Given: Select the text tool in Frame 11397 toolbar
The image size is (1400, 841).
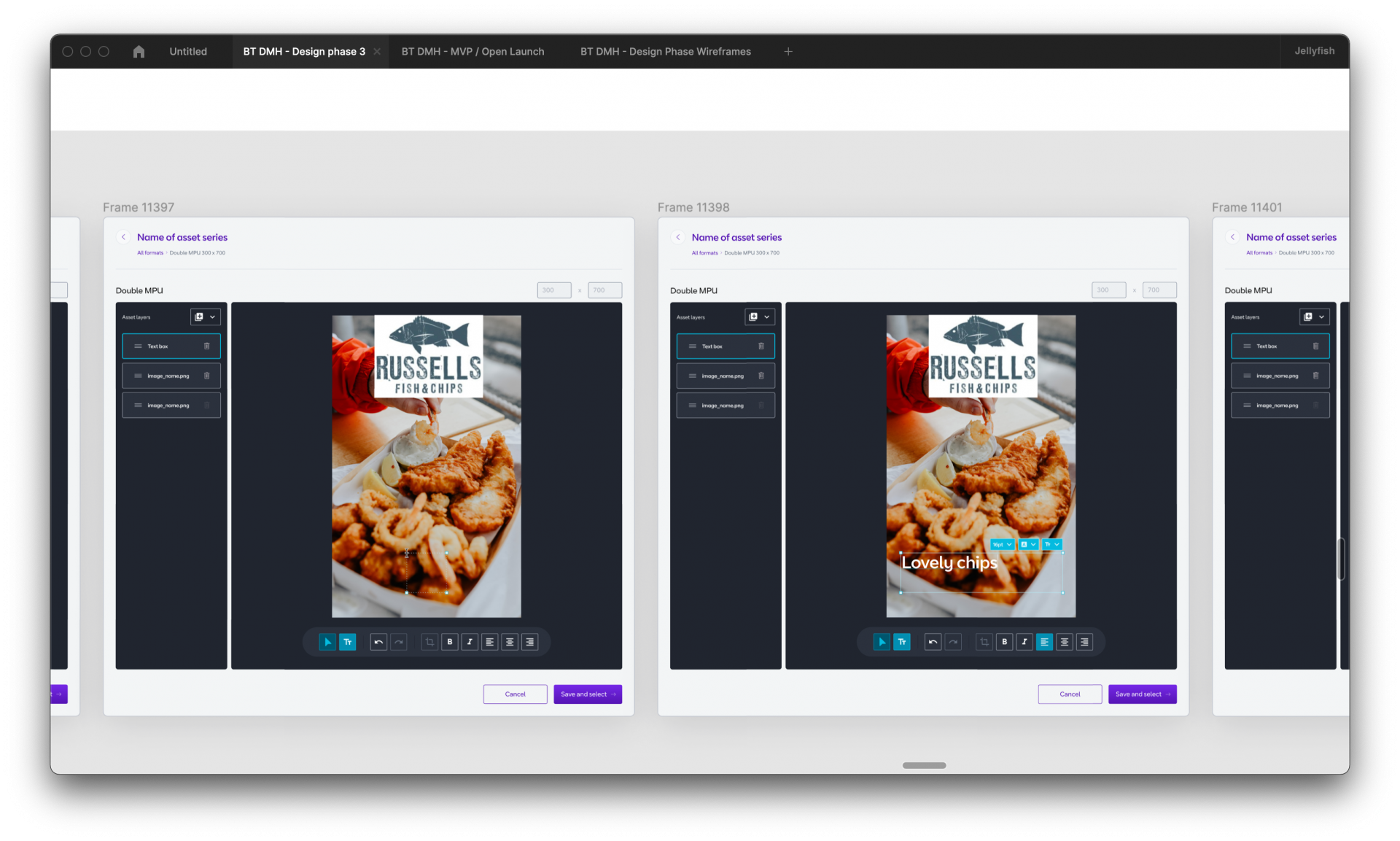Looking at the screenshot, I should tap(348, 642).
